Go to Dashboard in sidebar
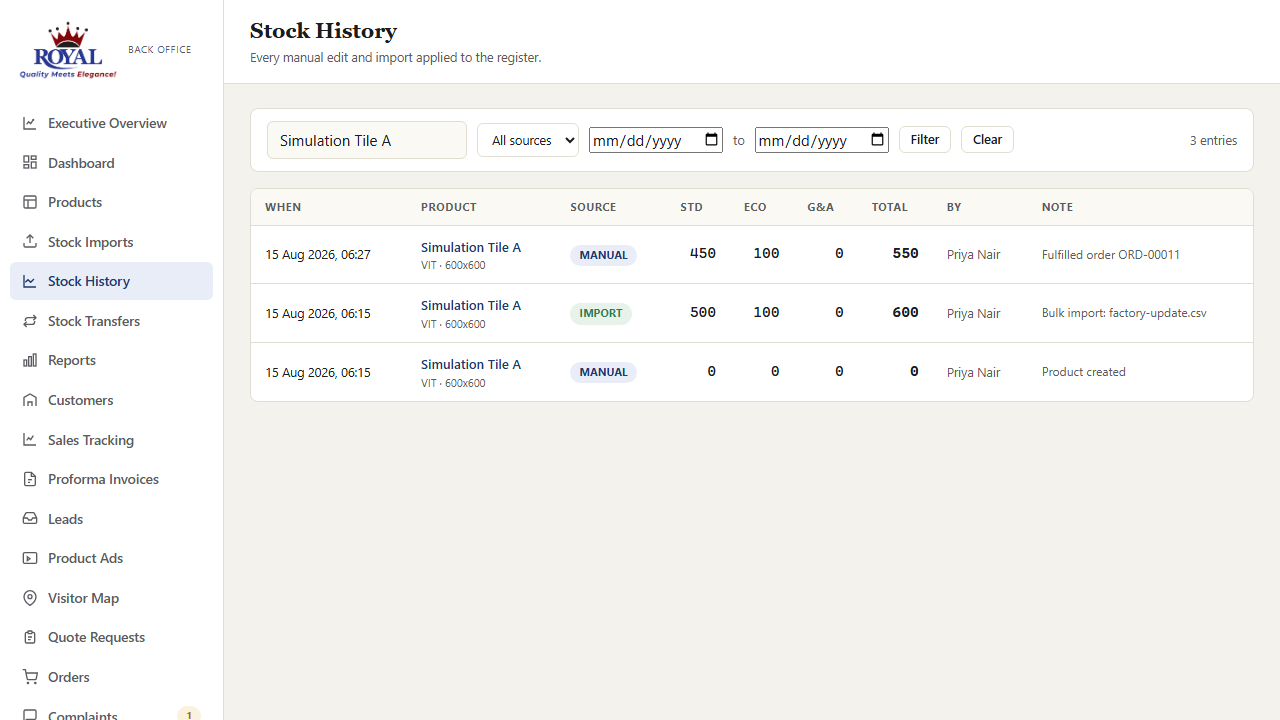This screenshot has height=720, width=1280. (111, 163)
